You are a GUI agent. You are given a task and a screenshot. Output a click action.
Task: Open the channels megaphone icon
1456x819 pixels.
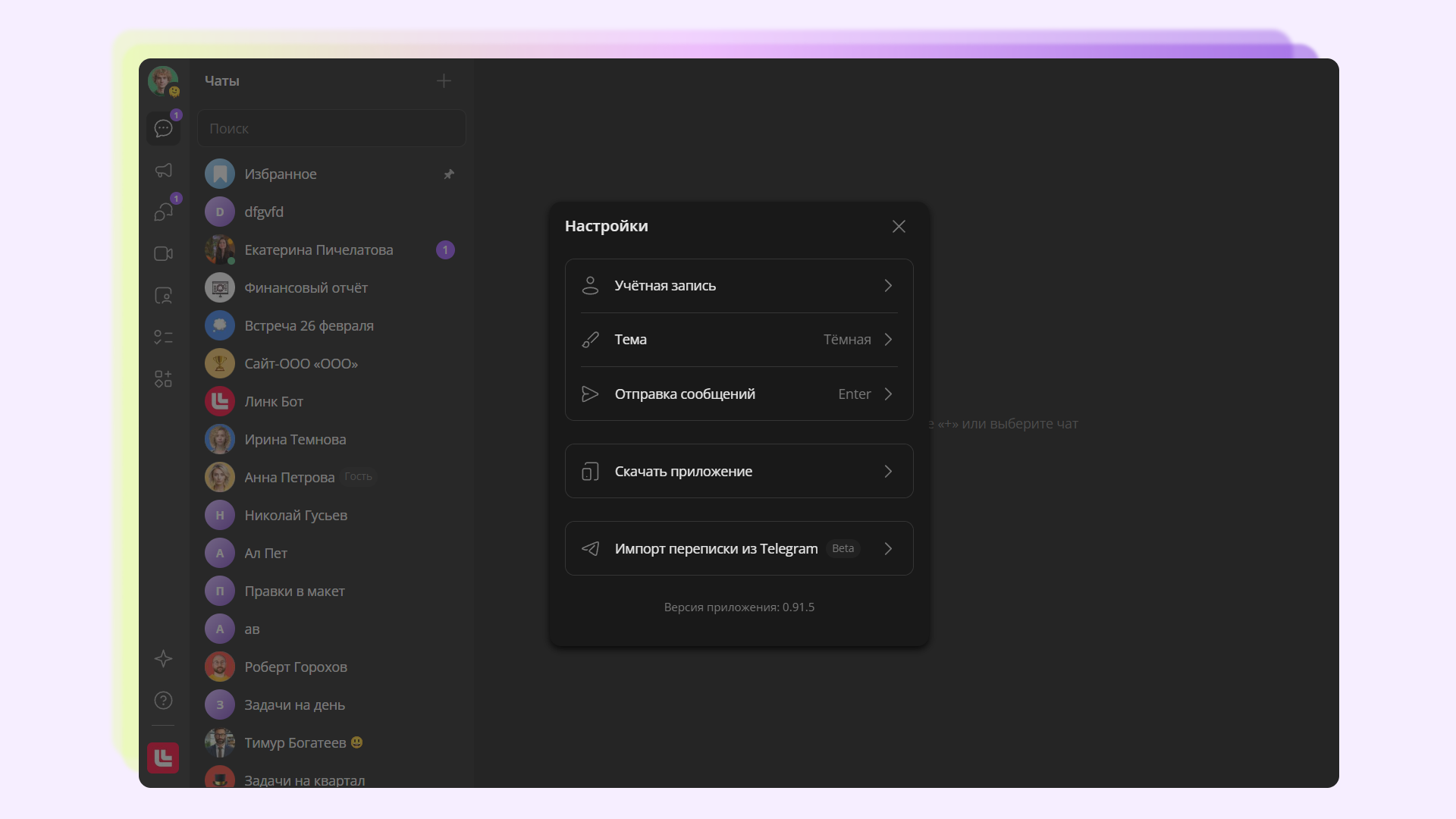[x=163, y=171]
